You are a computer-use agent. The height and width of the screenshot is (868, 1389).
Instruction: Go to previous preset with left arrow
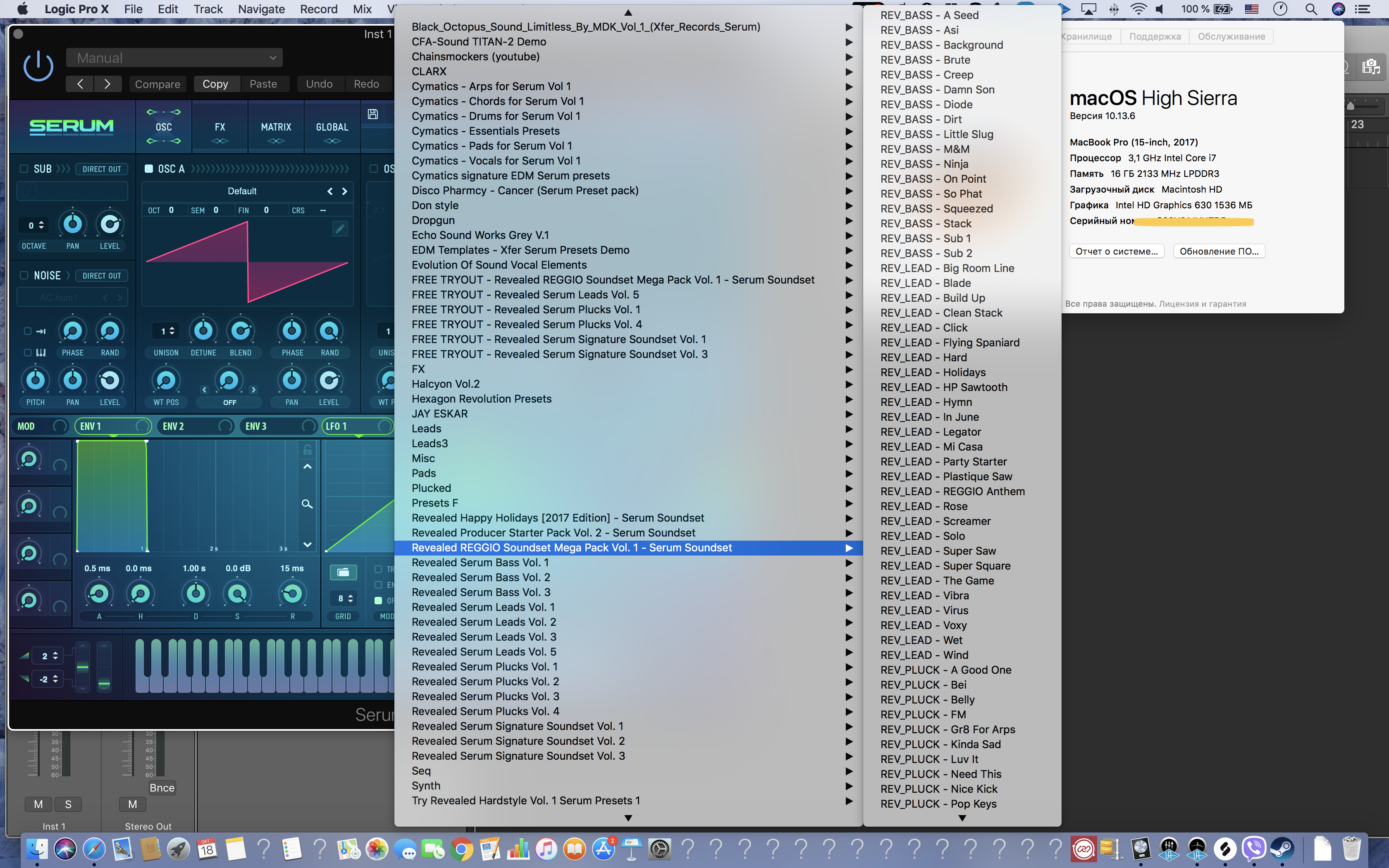[80, 84]
